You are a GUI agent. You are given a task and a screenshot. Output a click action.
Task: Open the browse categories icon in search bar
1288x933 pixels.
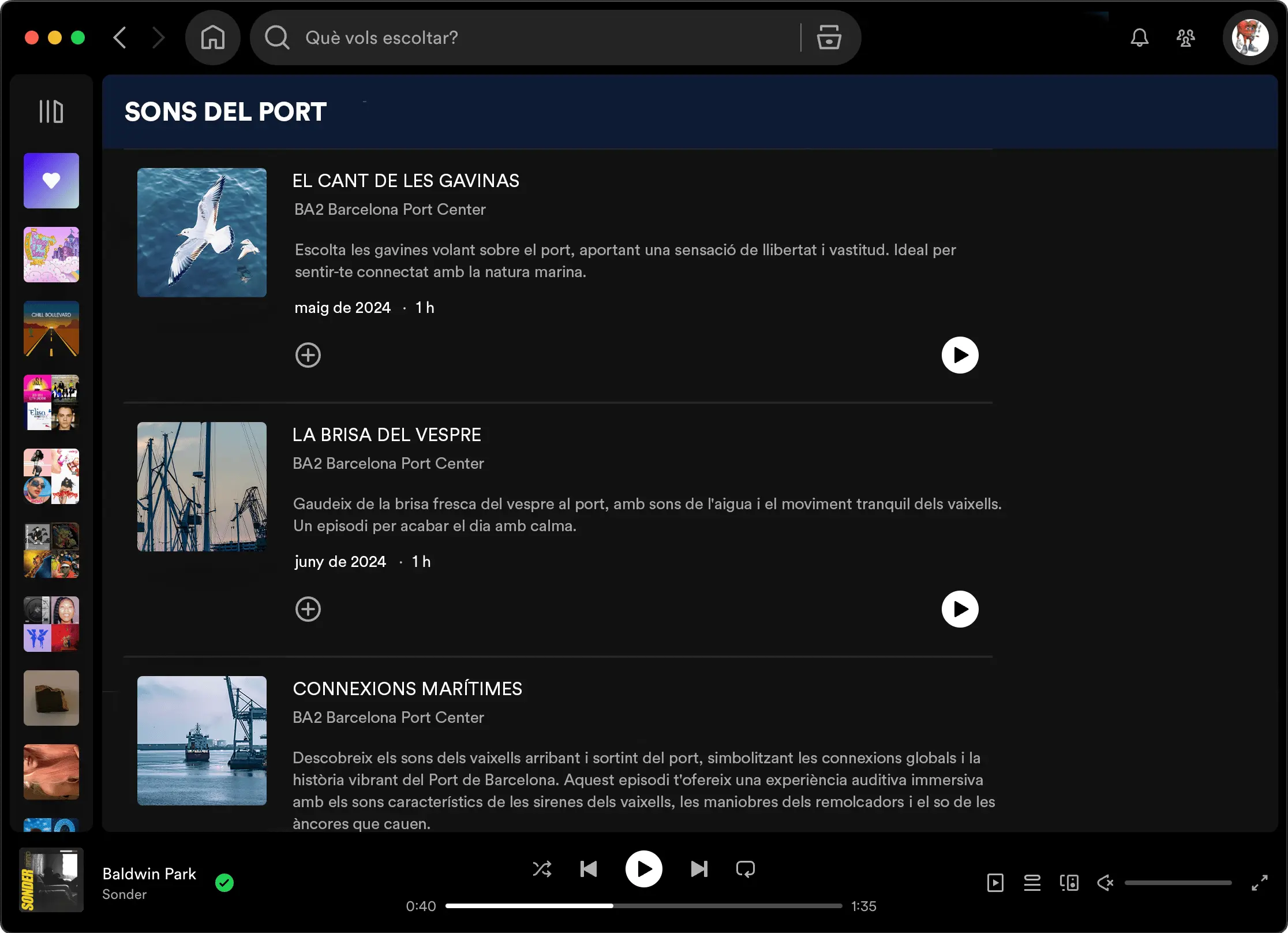[x=829, y=37]
